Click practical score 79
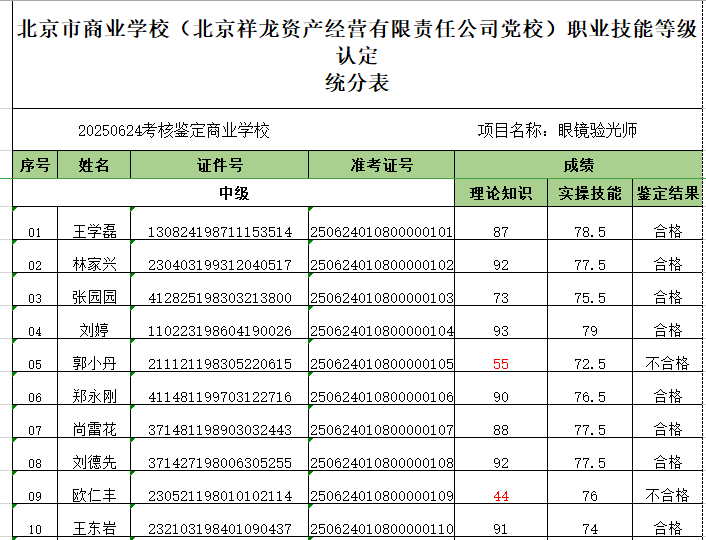Viewport: 706px width, 540px height. point(590,331)
